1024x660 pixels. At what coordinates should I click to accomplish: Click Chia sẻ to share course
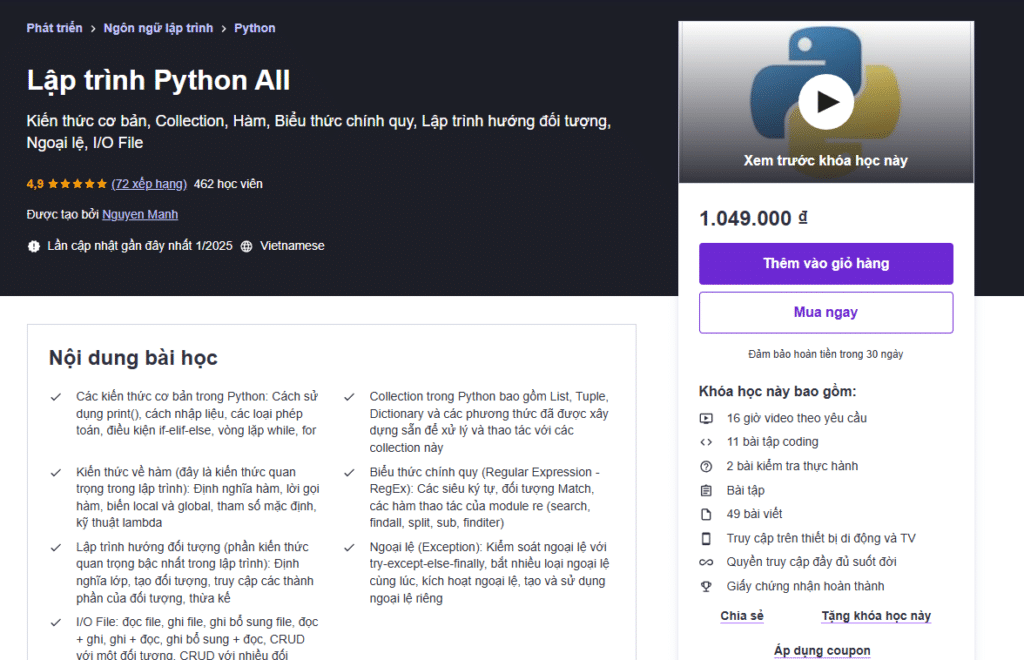[742, 616]
